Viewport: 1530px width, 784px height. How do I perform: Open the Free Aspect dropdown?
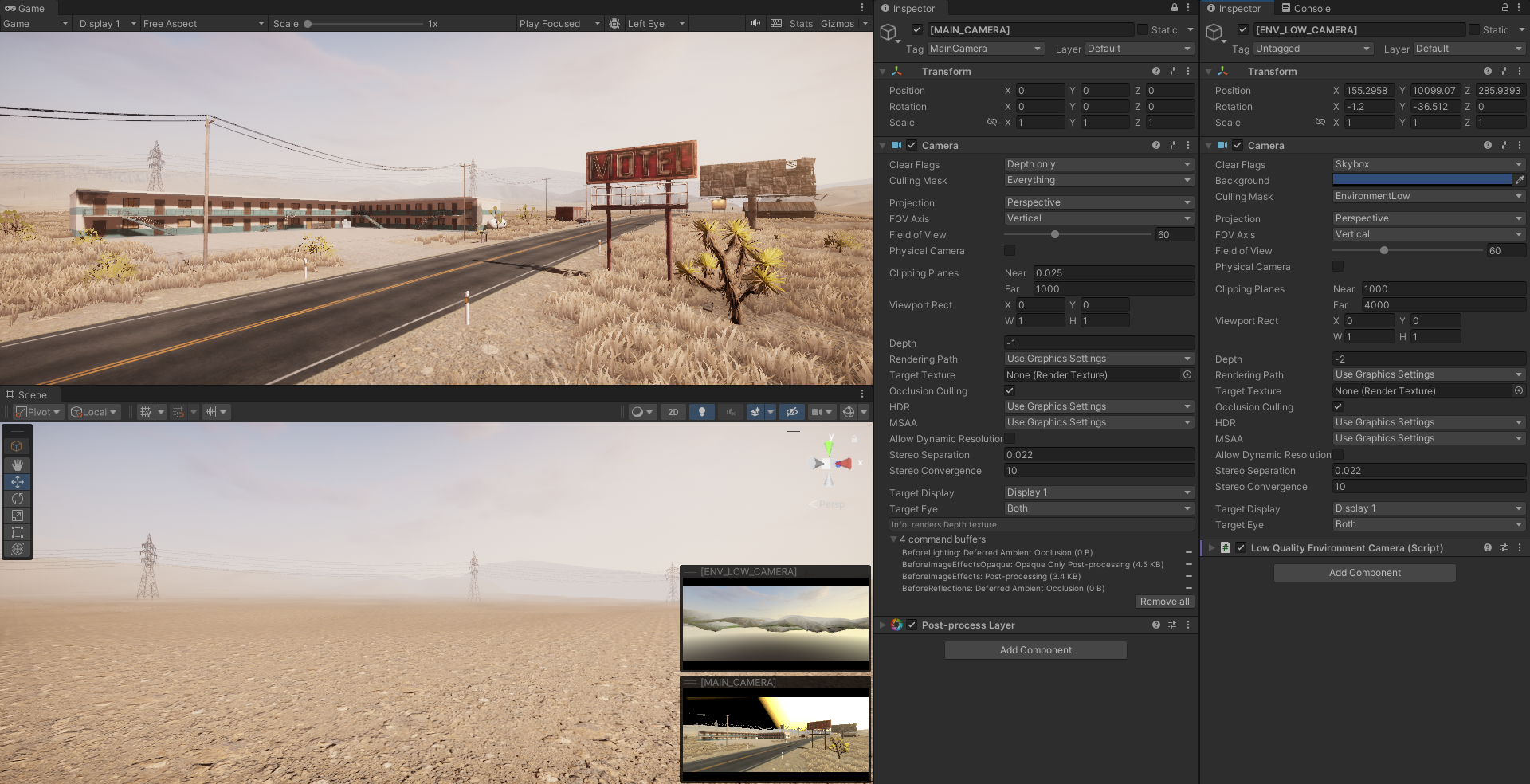pyautogui.click(x=203, y=23)
